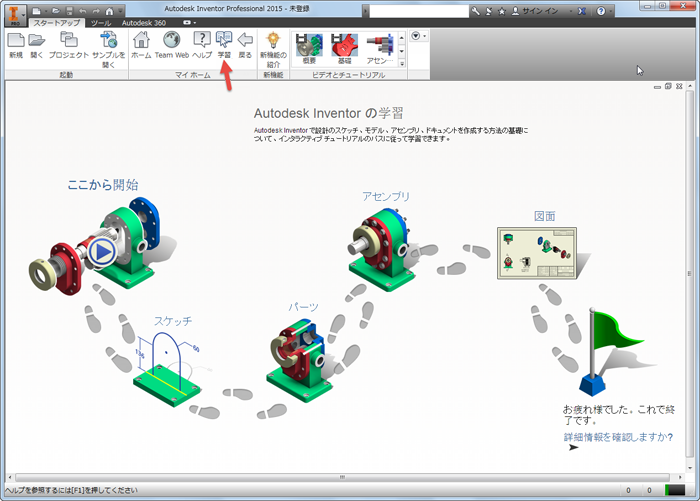Viewport: 700px width, 501px height.
Task: Click サインイン to sign in
Action: (x=535, y=11)
